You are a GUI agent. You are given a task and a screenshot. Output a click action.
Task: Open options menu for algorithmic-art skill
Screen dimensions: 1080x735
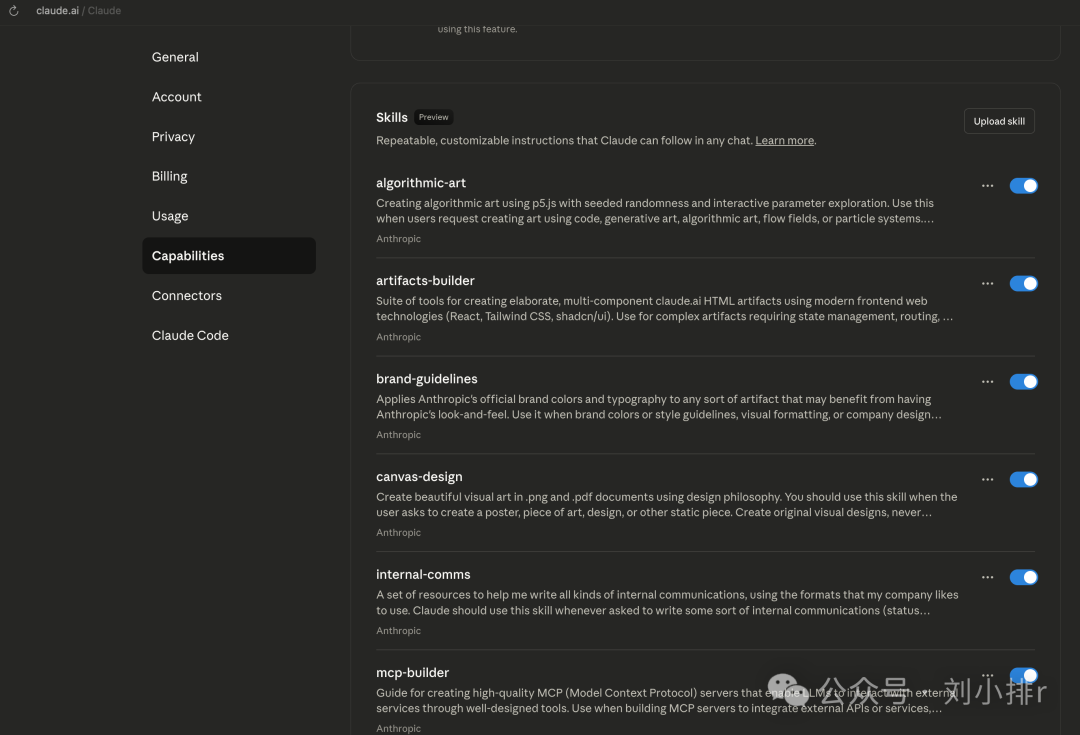click(x=987, y=186)
